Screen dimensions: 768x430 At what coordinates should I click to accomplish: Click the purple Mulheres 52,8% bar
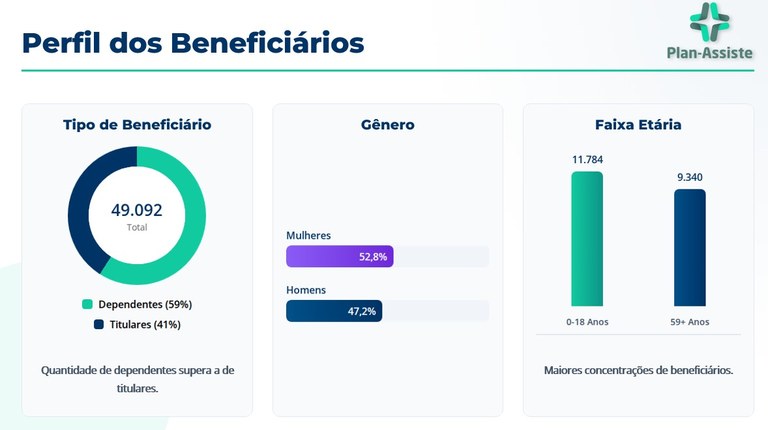[339, 256]
